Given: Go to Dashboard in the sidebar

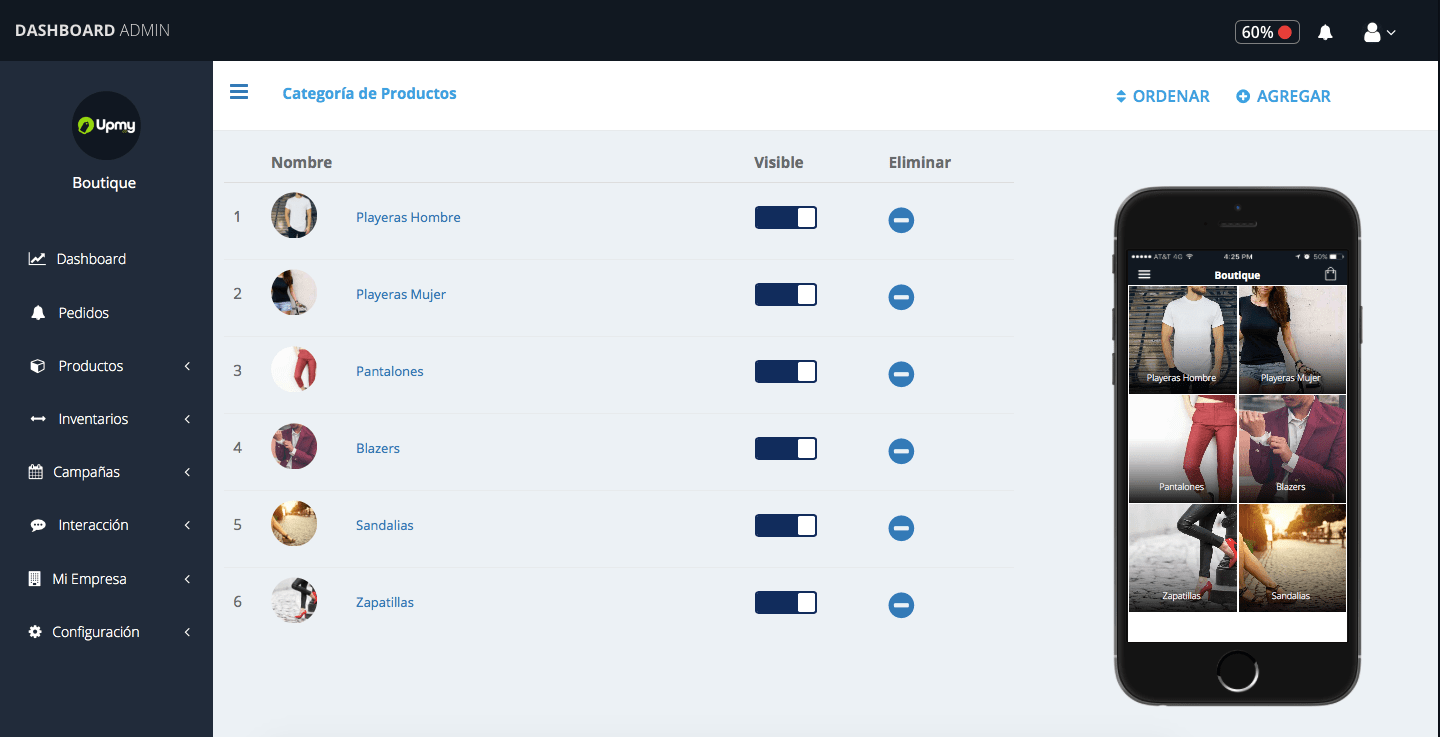Looking at the screenshot, I should tap(90, 259).
